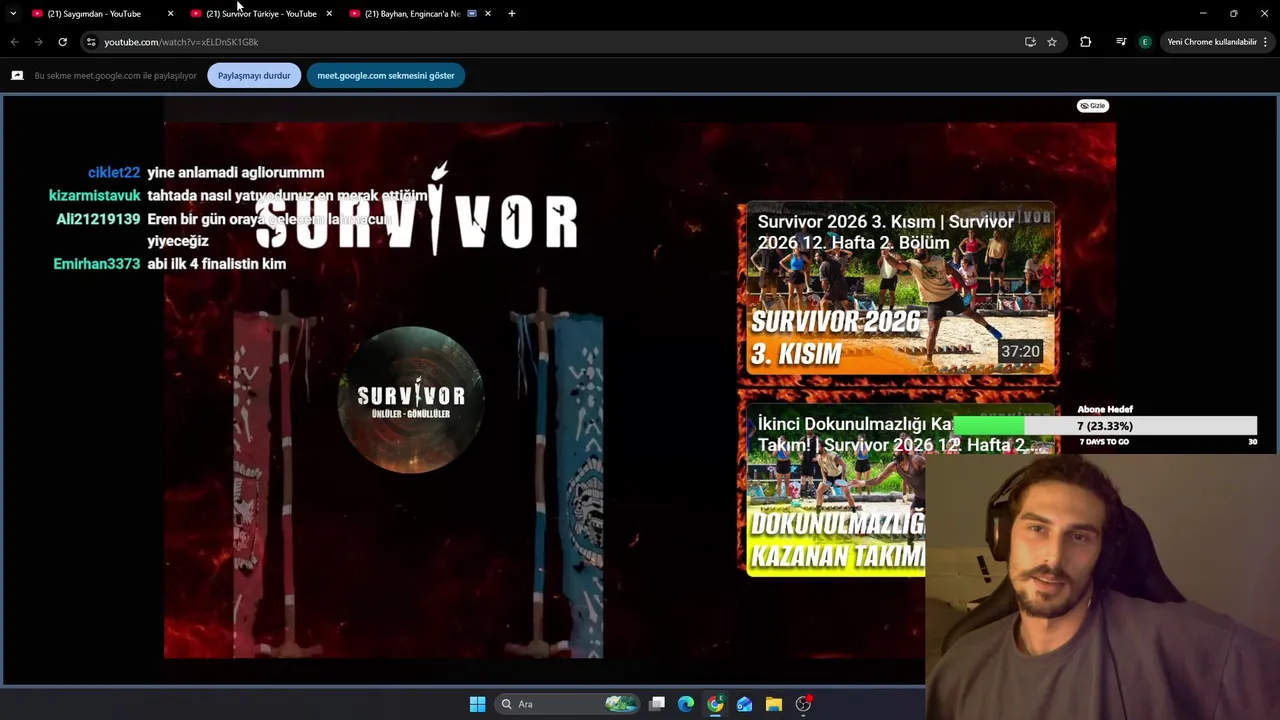Reload the YouTube page
The width and height of the screenshot is (1280, 720).
[x=62, y=42]
